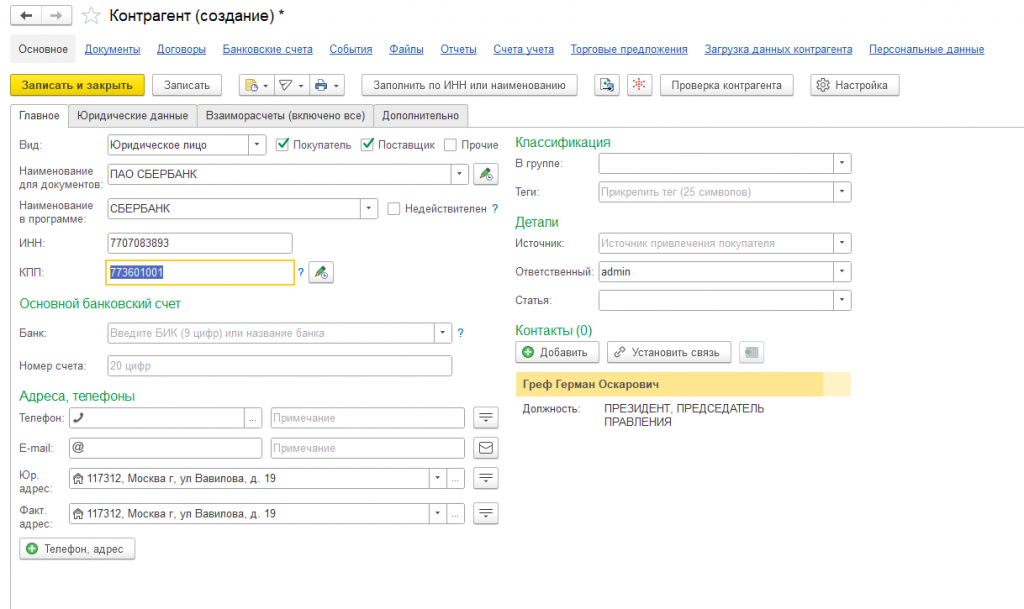The image size is (1024, 609).
Task: Click Добавить under Контакты
Action: click(556, 352)
